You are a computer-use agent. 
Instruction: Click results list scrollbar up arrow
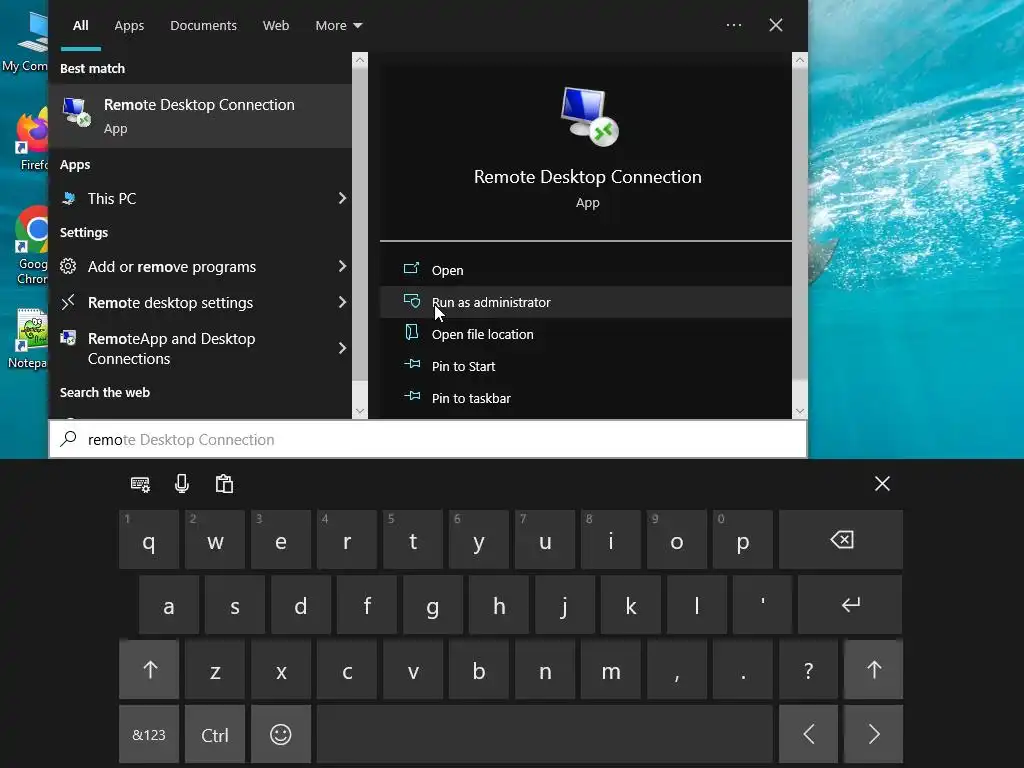(x=360, y=60)
